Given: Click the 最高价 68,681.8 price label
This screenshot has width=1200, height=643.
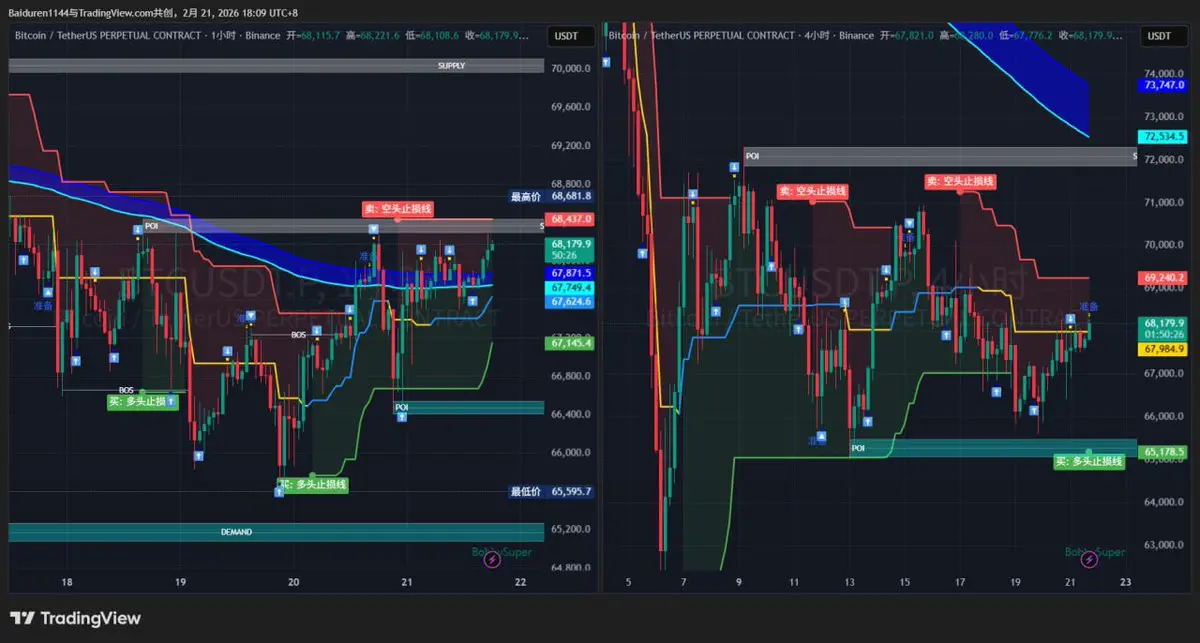Looking at the screenshot, I should [552, 197].
